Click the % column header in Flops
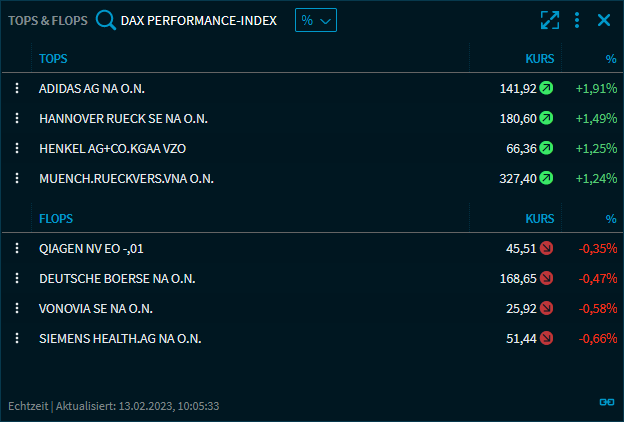The width and height of the screenshot is (624, 422). coord(611,218)
